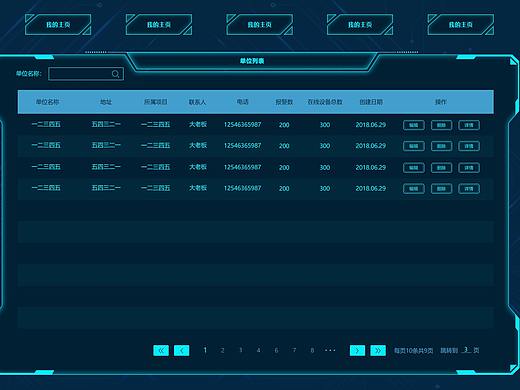Viewport: 520px width, 390px height.
Task: Click the 编辑 button in the second table row
Action: tap(414, 146)
